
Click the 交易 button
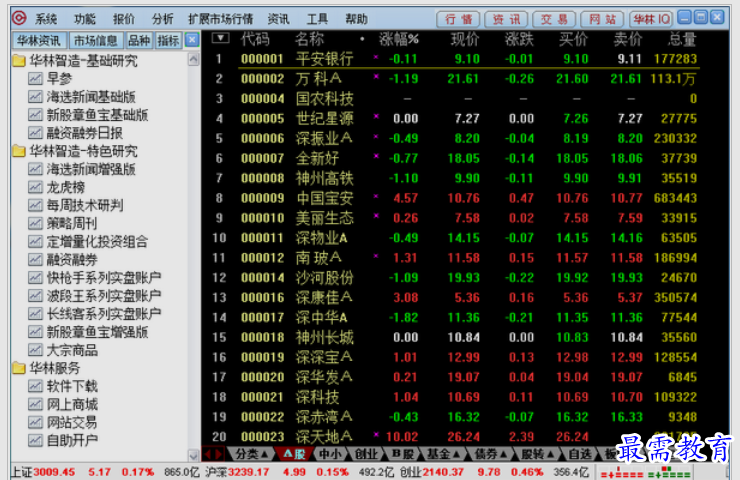point(555,19)
